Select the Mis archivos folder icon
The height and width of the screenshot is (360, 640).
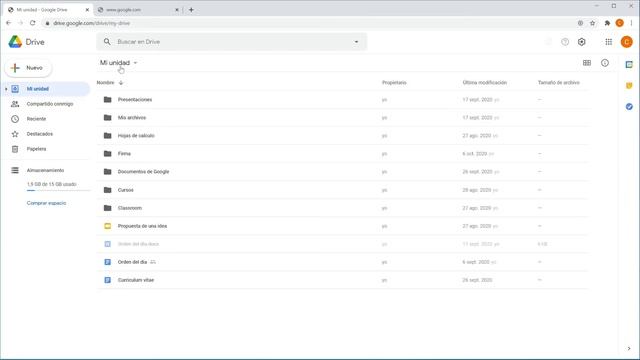click(107, 118)
